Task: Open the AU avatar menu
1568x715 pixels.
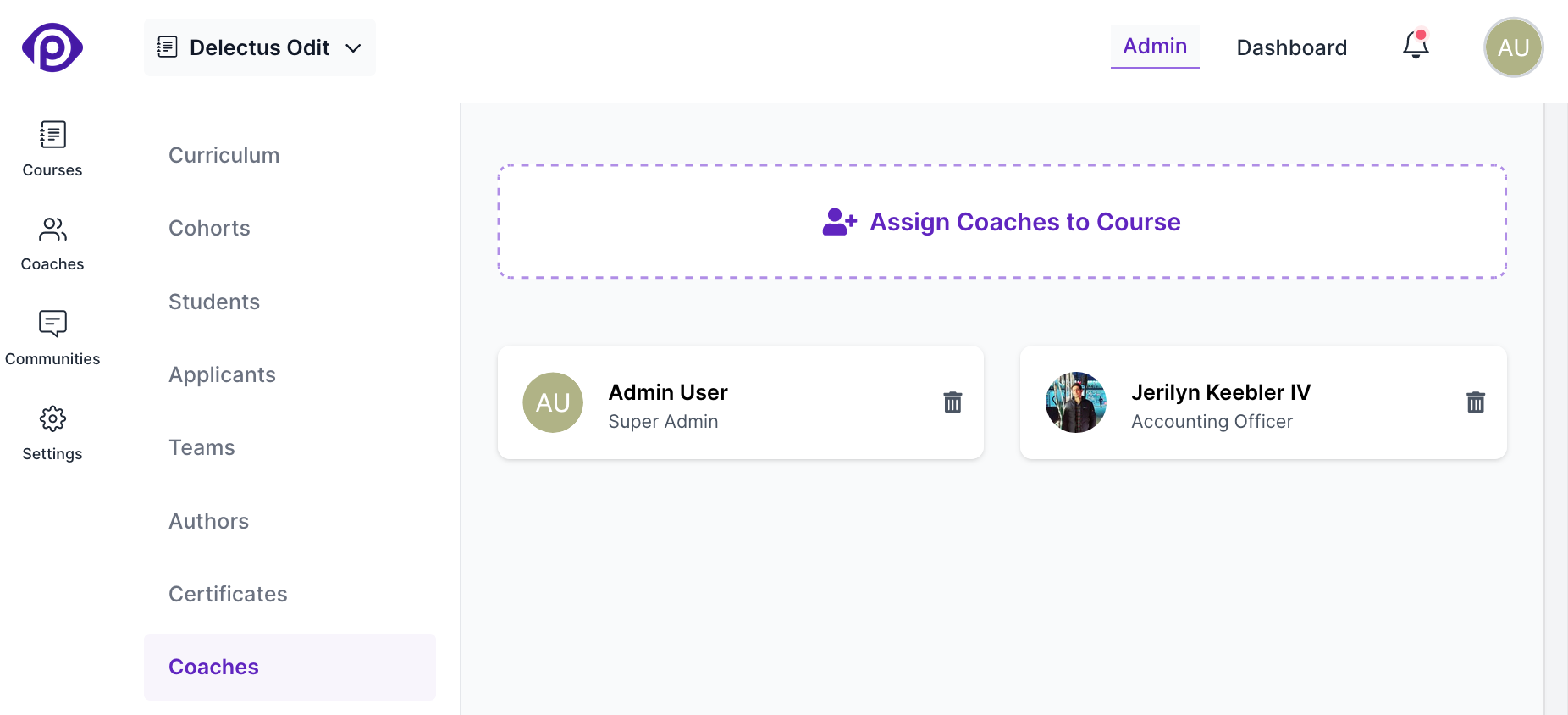Action: click(1513, 47)
